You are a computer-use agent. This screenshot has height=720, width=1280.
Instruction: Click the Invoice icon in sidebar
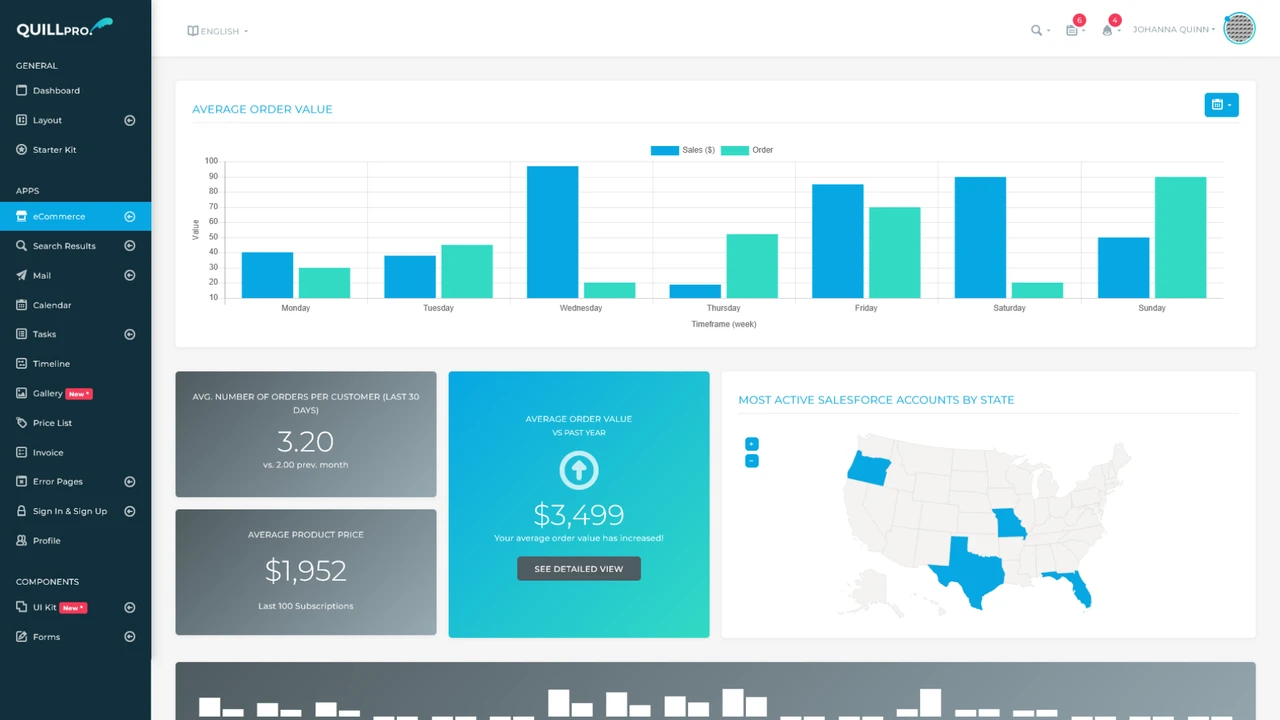coord(22,452)
